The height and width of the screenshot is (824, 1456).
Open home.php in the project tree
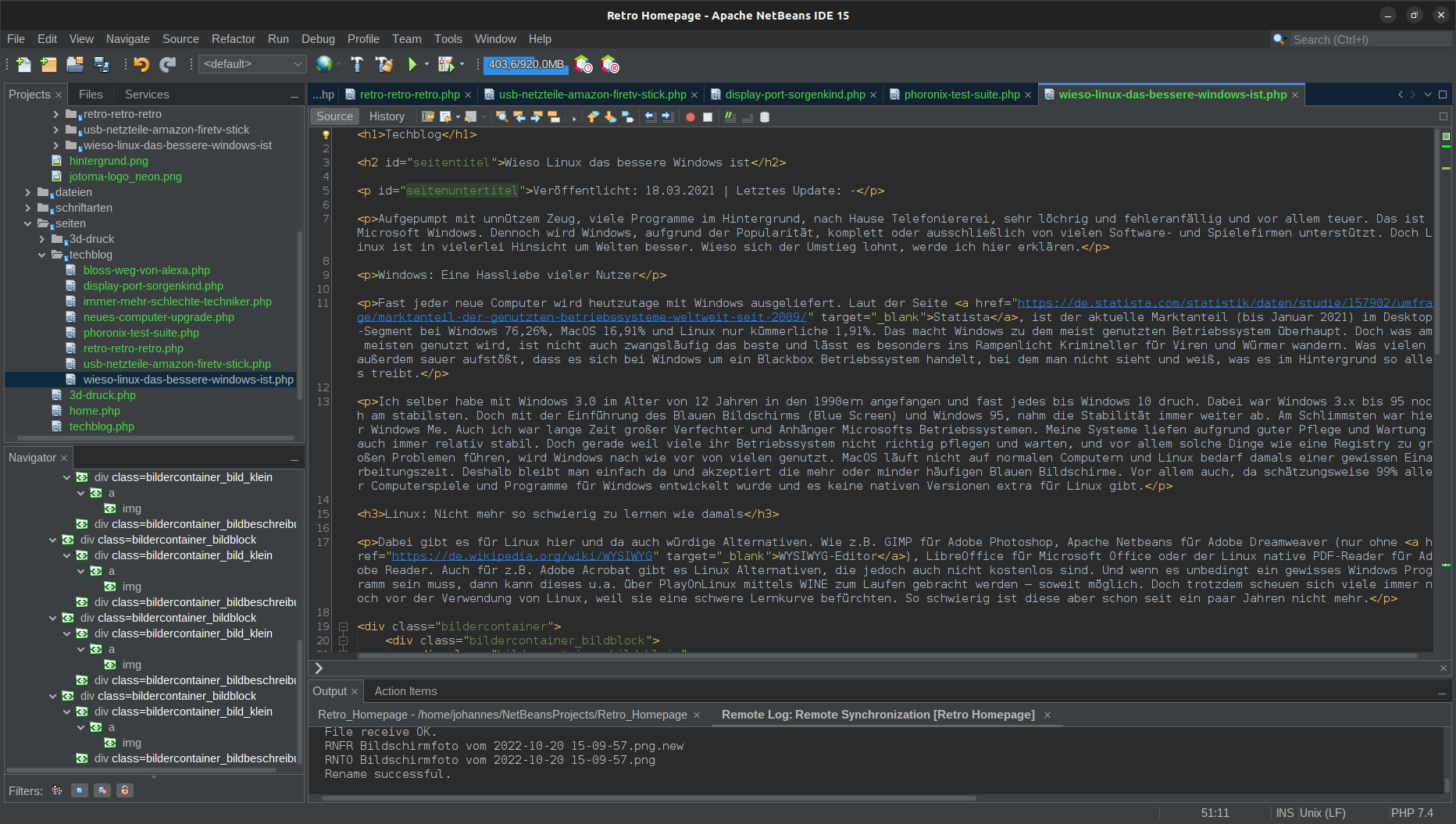[95, 411]
